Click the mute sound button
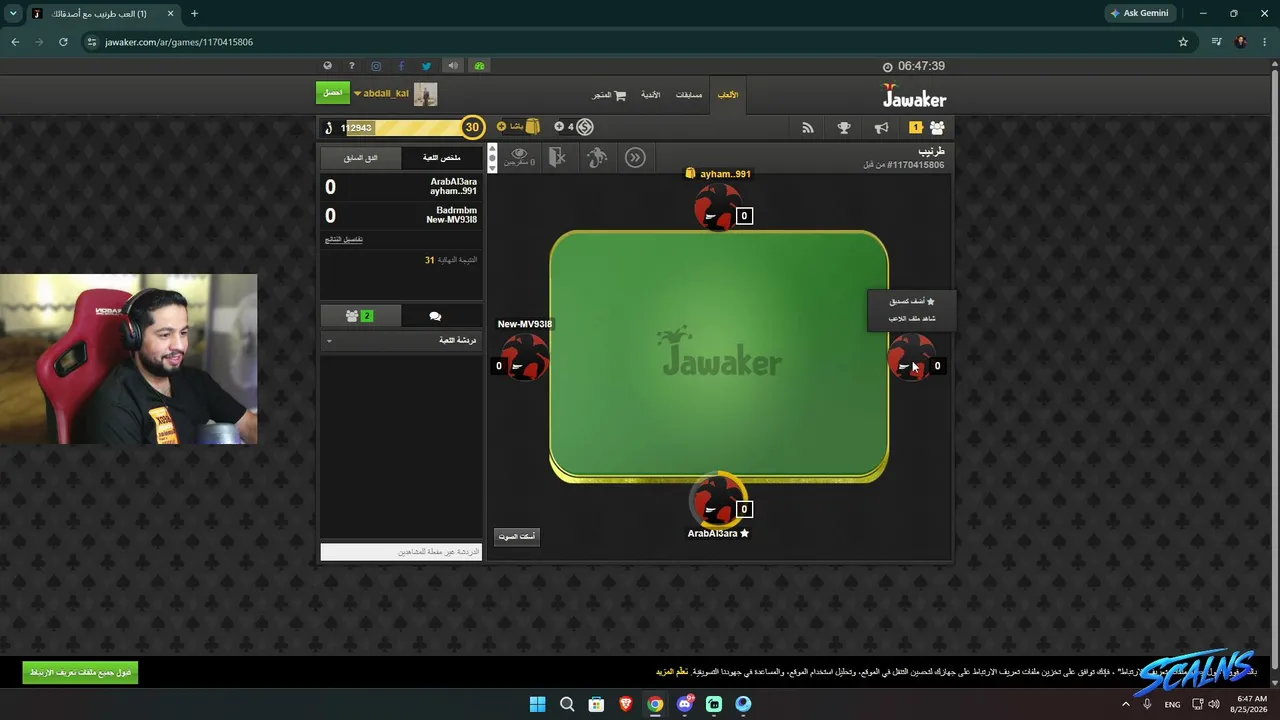The image size is (1280, 720). pyautogui.click(x=516, y=536)
